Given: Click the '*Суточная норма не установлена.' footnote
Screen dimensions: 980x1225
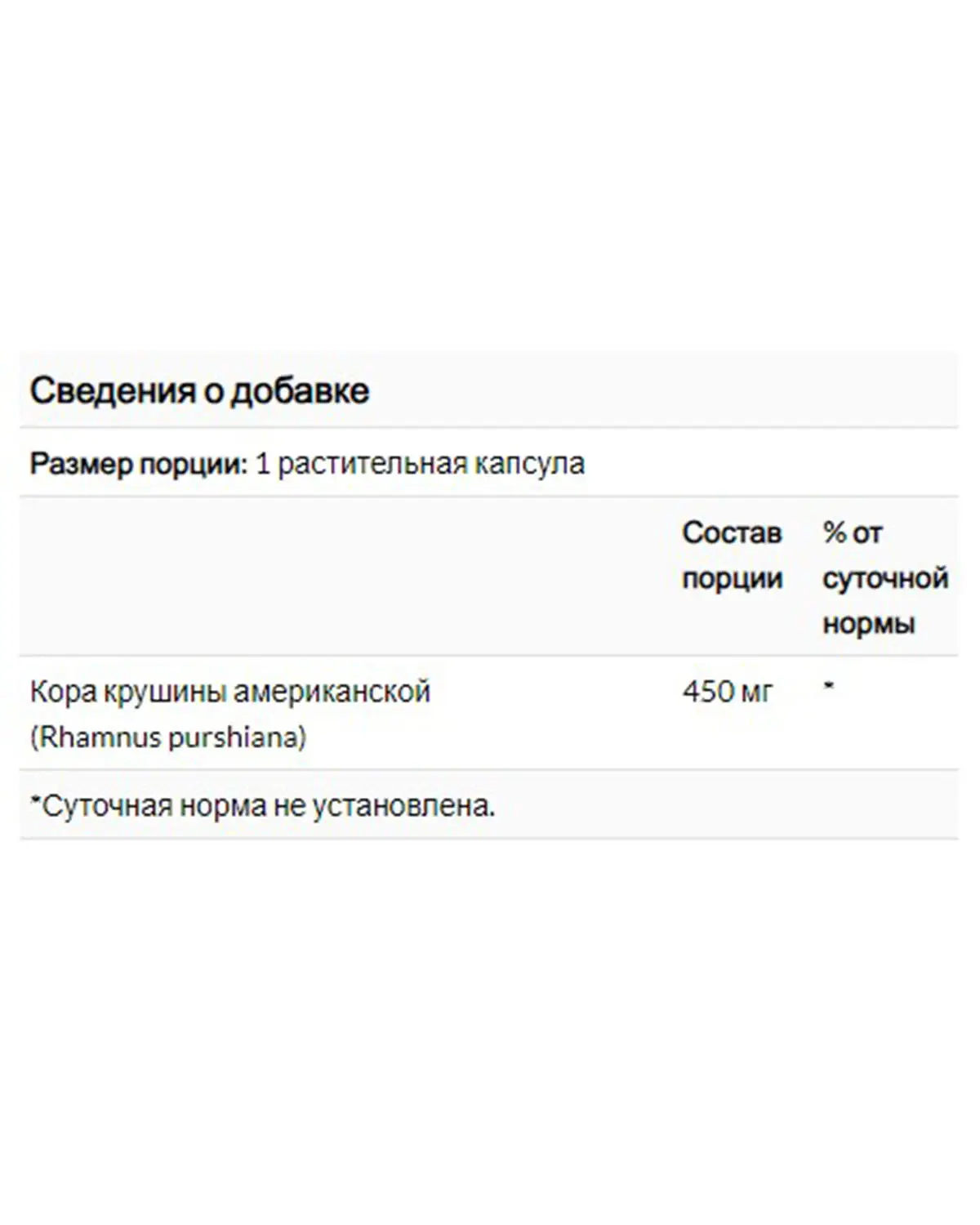Looking at the screenshot, I should coord(263,806).
